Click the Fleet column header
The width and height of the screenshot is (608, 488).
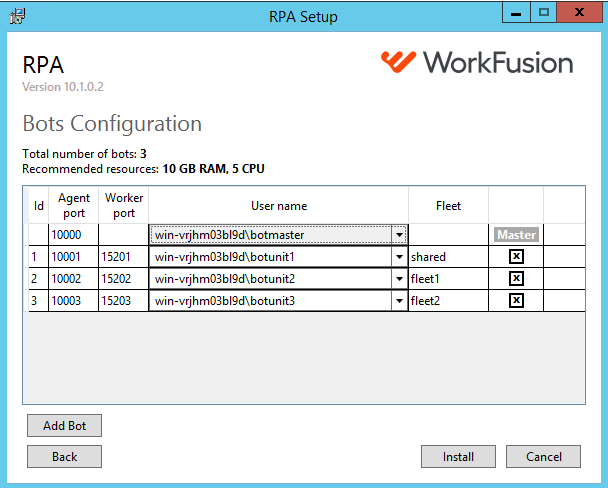[x=448, y=205]
